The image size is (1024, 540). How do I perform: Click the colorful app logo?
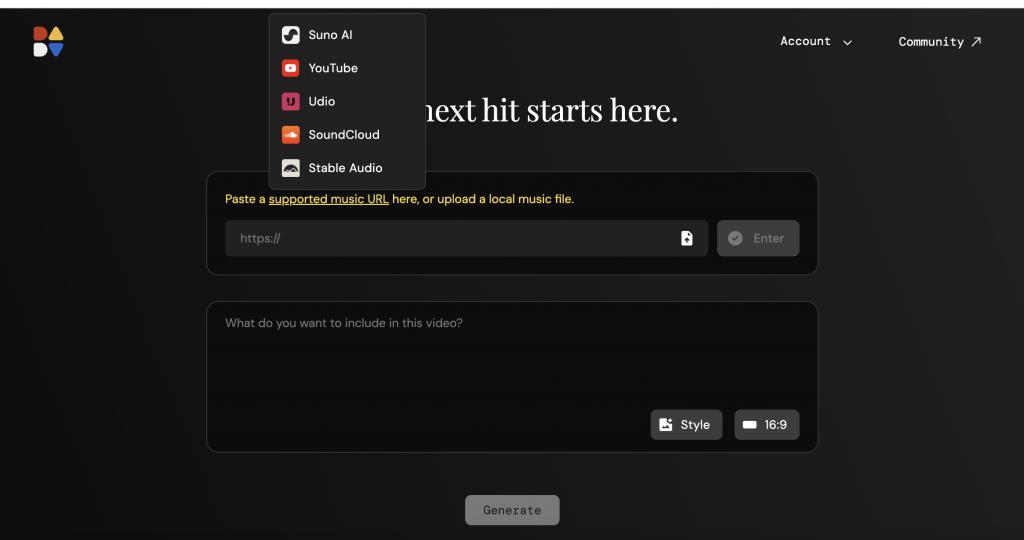[48, 41]
